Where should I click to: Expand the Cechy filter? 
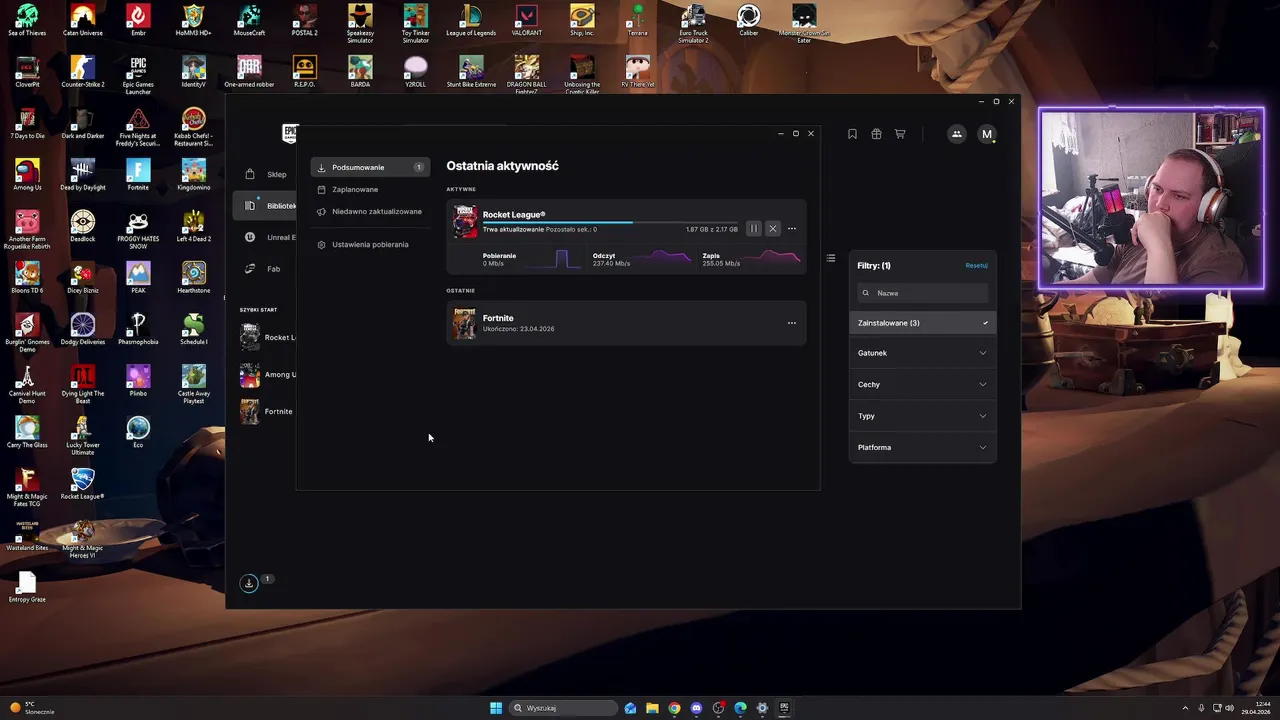pyautogui.click(x=923, y=384)
